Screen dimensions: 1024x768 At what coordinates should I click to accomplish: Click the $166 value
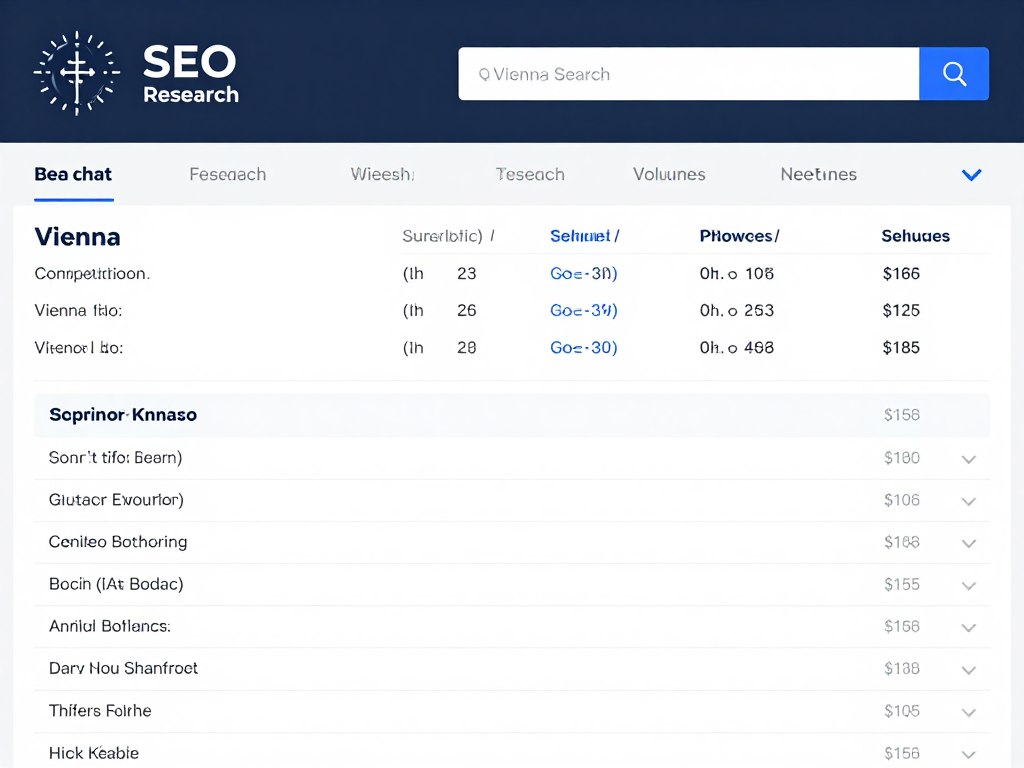coord(901,274)
